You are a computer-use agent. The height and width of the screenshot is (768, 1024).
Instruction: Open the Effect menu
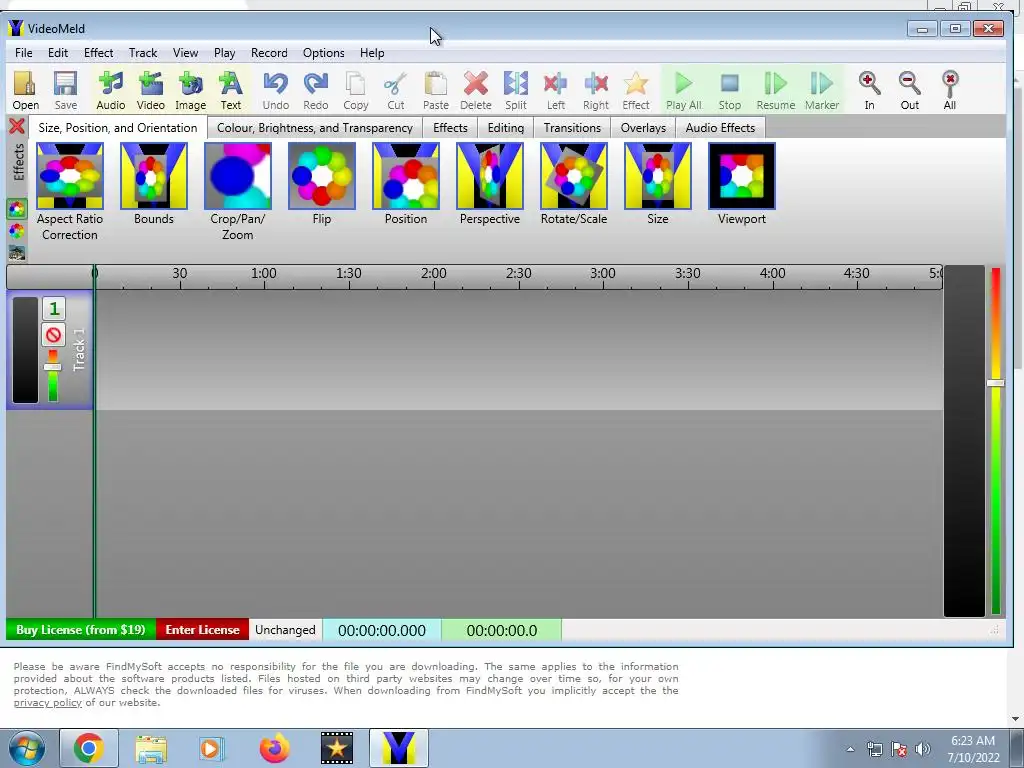pyautogui.click(x=99, y=53)
